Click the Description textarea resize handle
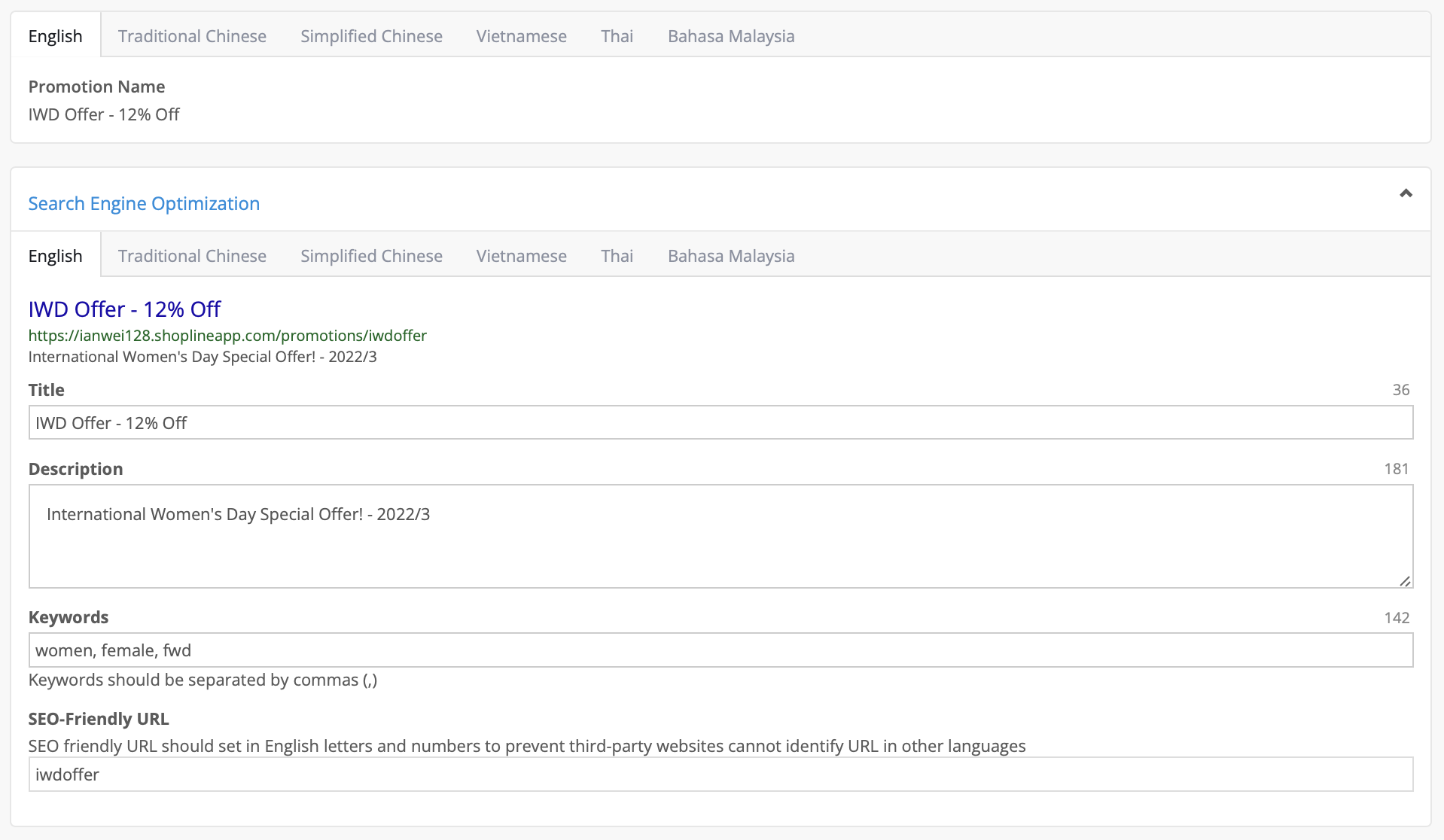This screenshot has height=840, width=1444. [1405, 580]
